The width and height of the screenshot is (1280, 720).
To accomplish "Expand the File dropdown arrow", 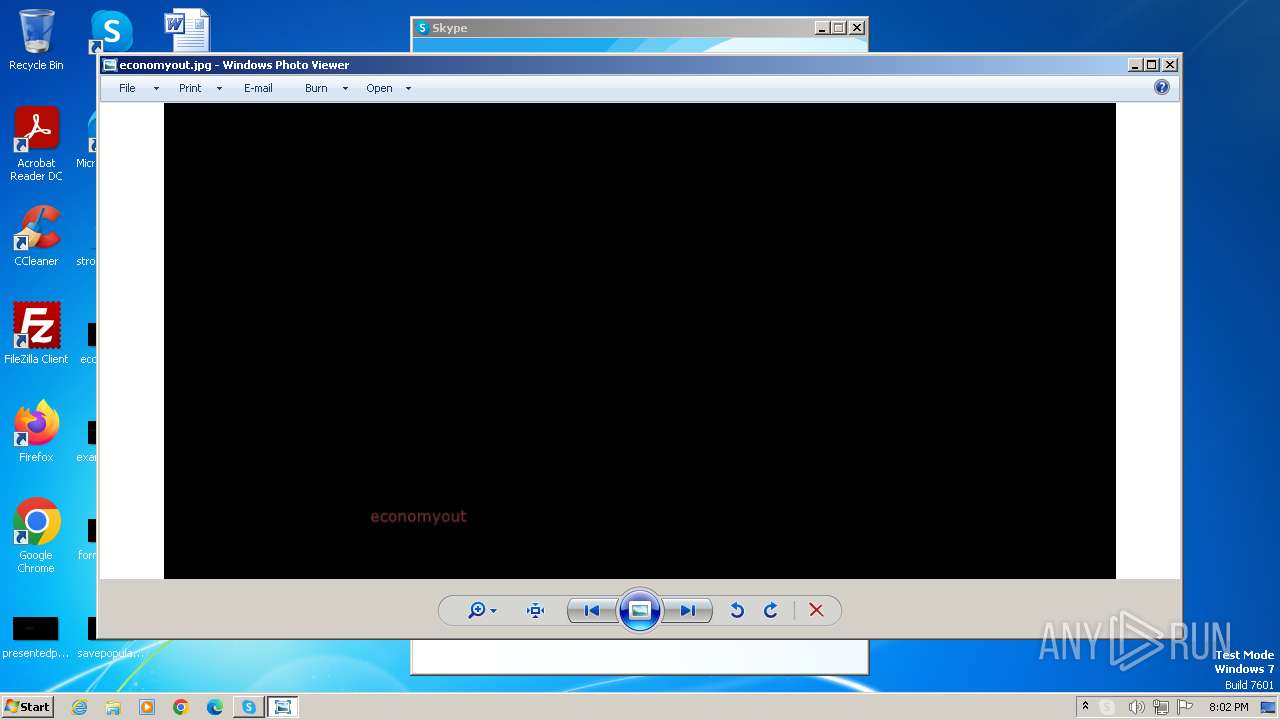I will (156, 89).
